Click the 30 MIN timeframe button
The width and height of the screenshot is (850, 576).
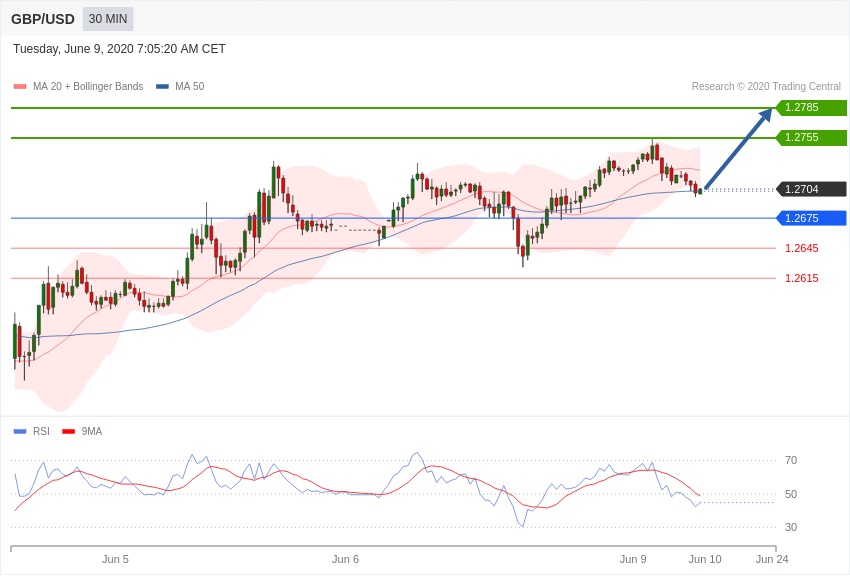tap(108, 19)
